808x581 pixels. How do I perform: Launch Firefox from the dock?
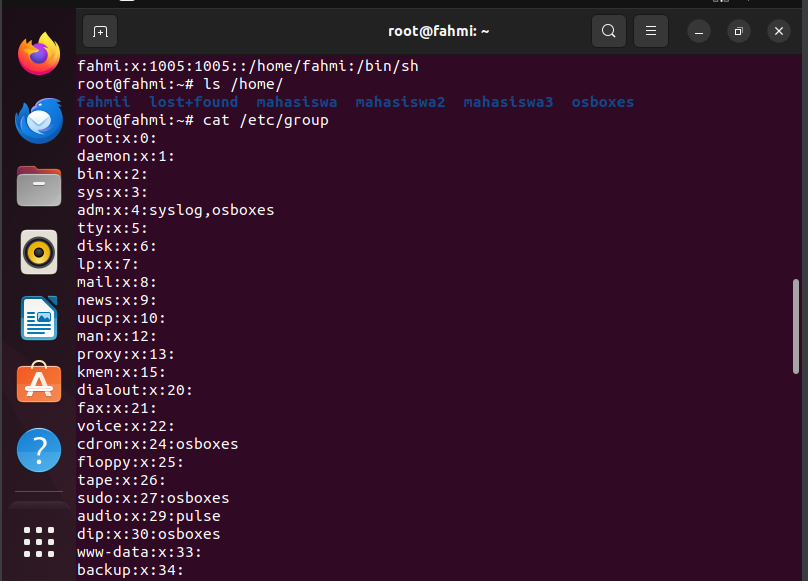[x=39, y=54]
